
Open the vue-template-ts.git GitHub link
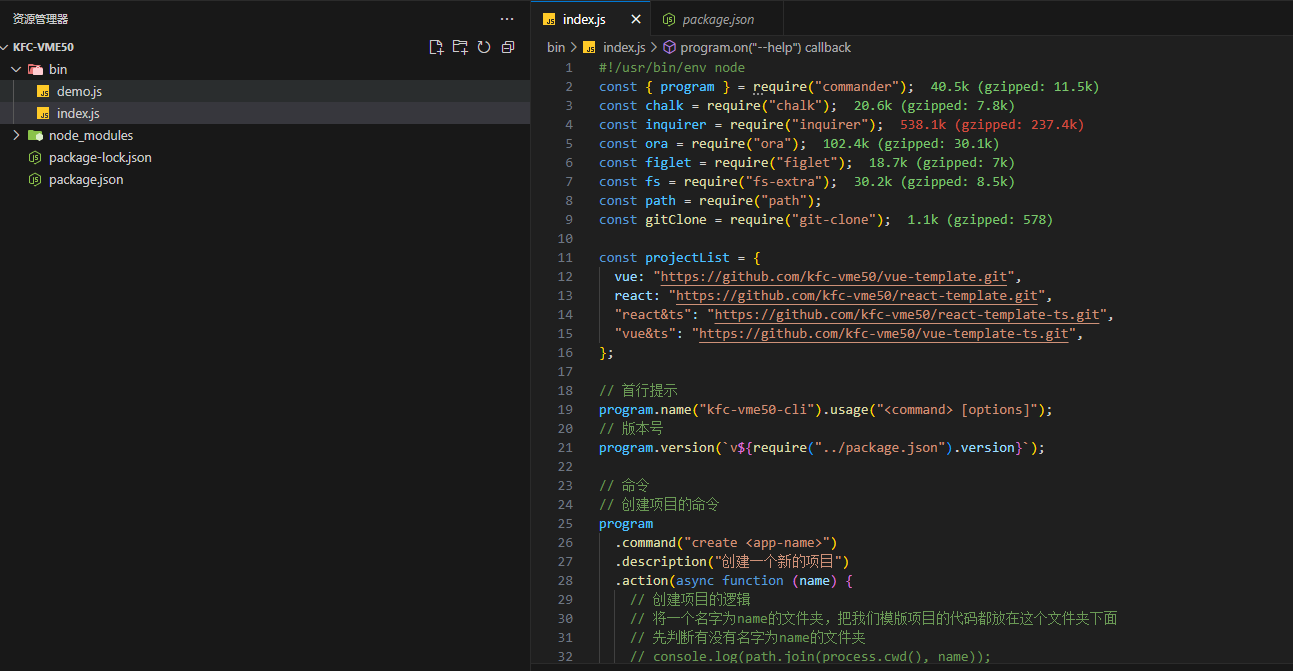(x=884, y=333)
